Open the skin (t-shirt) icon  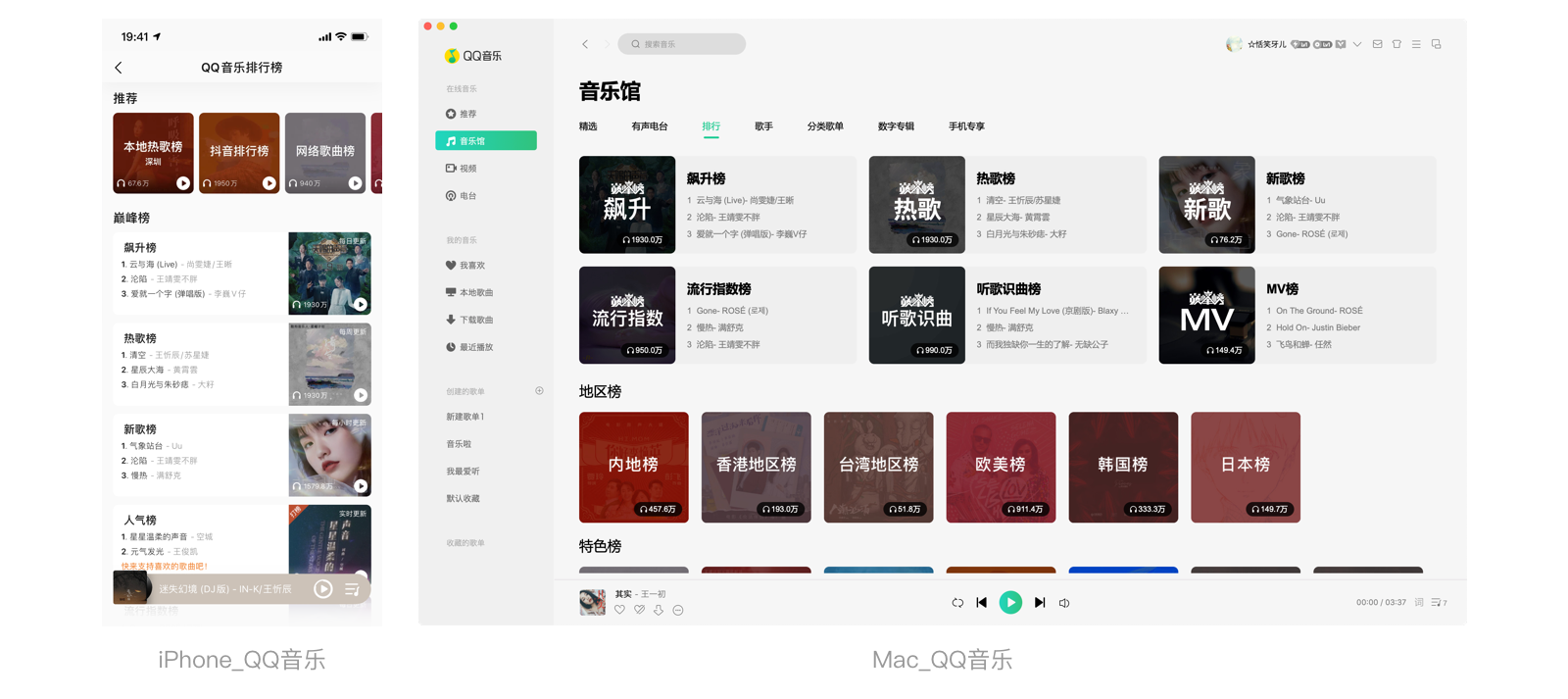click(1396, 44)
